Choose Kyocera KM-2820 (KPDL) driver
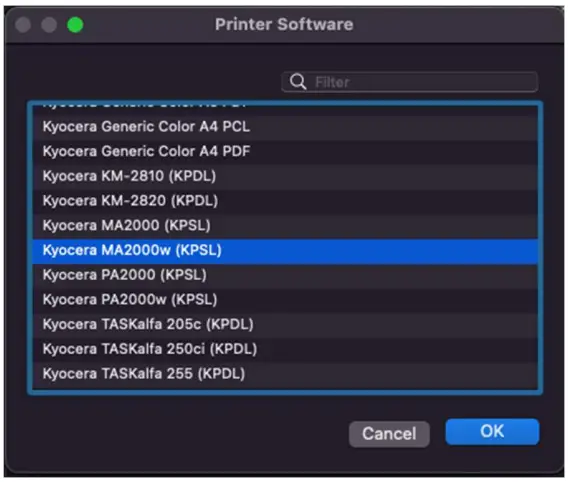This screenshot has height=482, width=568. [x=285, y=201]
